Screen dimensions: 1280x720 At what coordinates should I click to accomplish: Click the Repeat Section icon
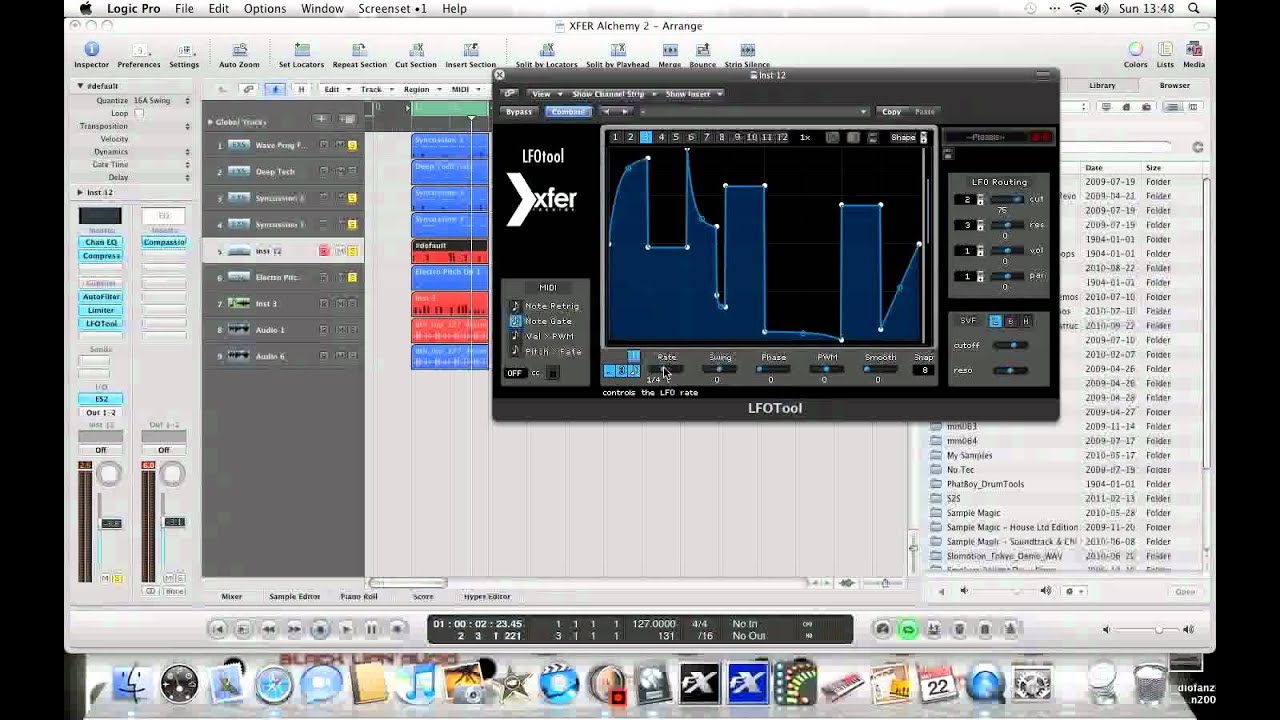[359, 50]
